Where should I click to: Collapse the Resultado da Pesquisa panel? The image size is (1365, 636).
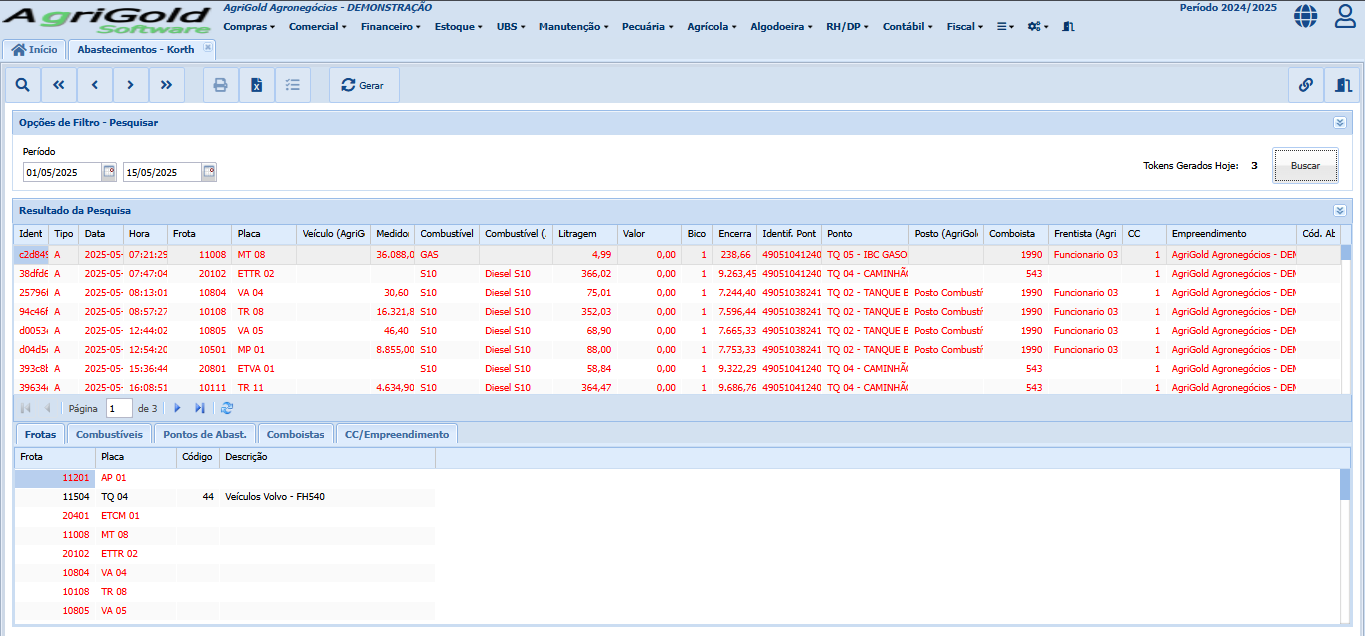pos(1340,211)
